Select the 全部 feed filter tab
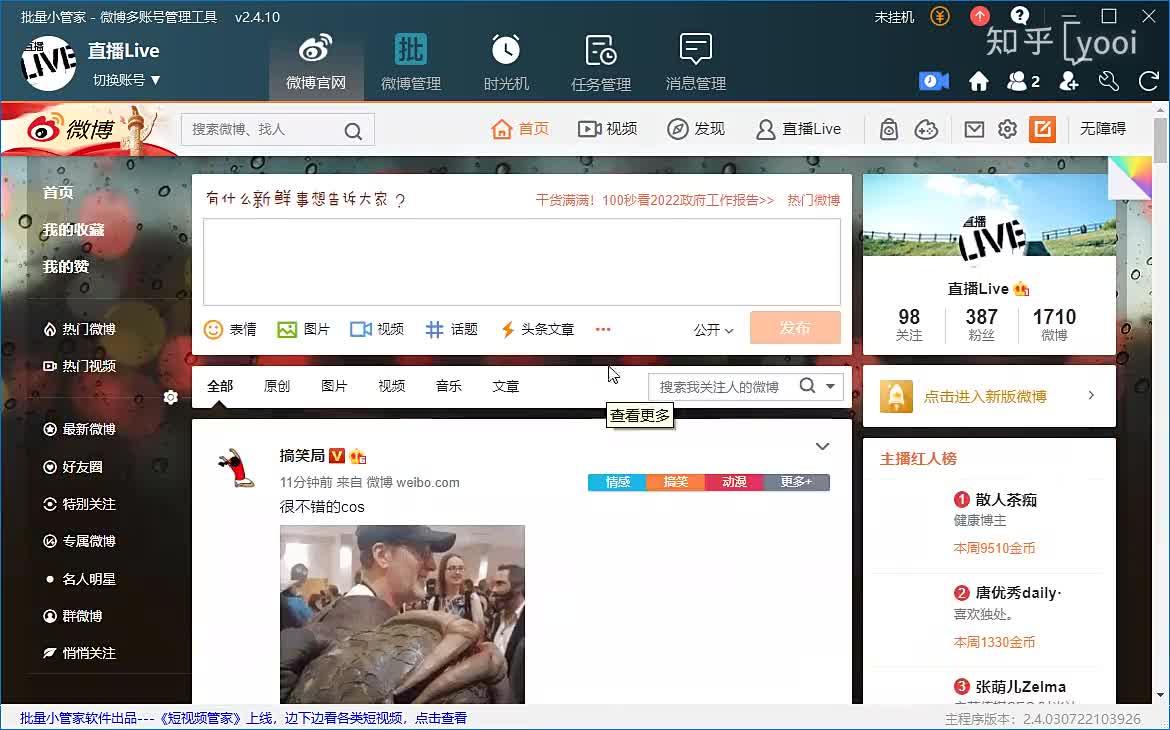 (x=220, y=386)
